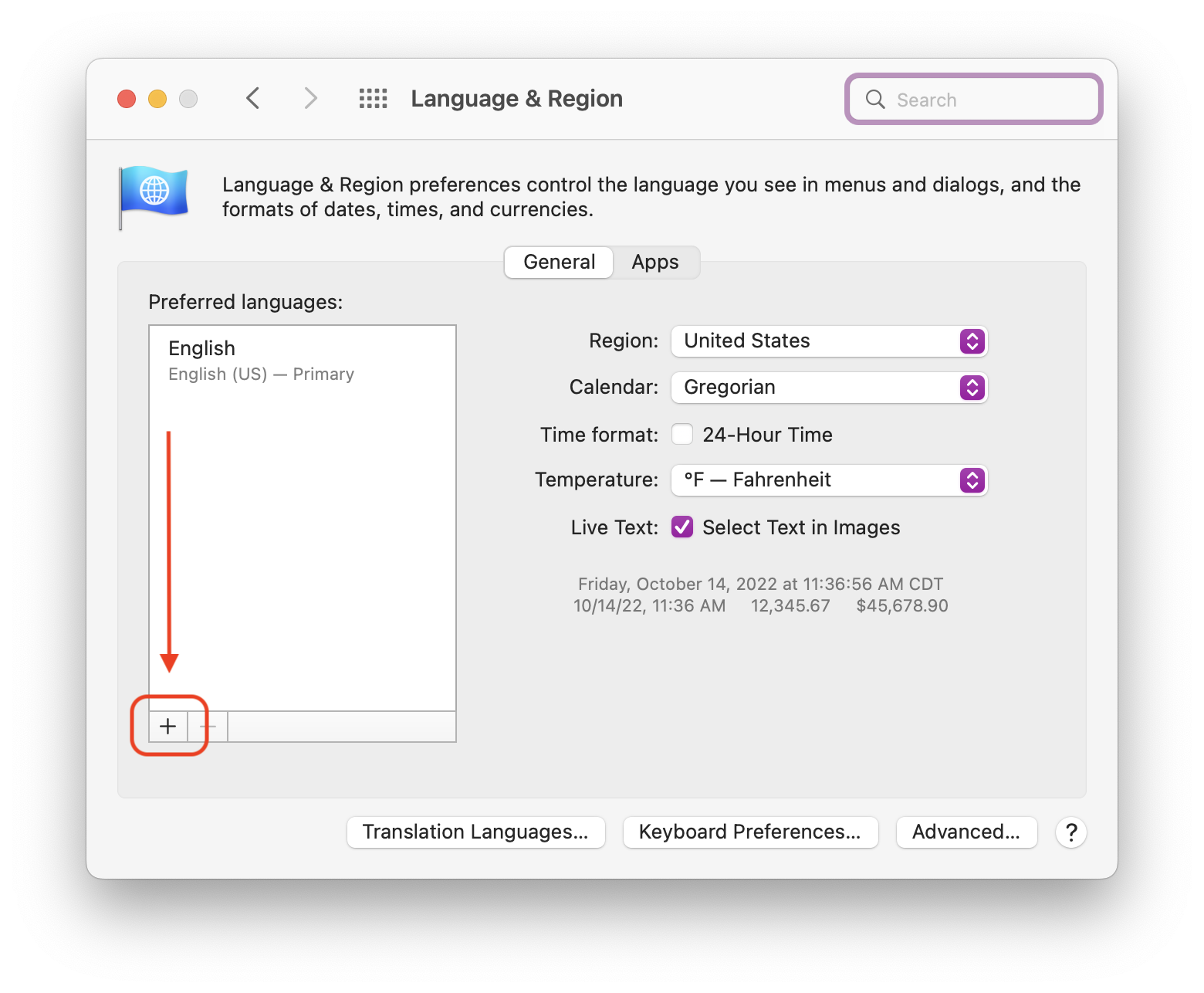
Task: Click the sample currency $45,678.90
Action: pyautogui.click(x=902, y=606)
